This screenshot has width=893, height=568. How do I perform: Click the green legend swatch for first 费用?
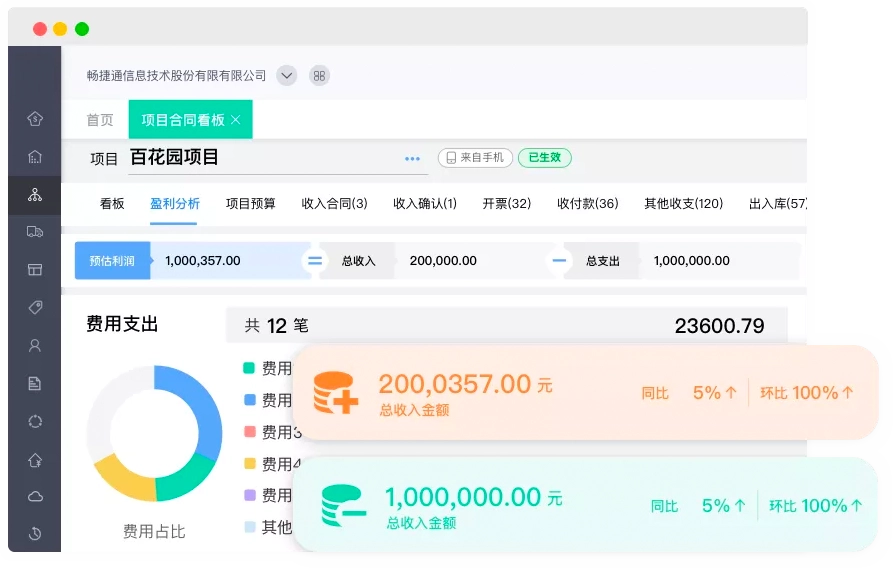tap(249, 368)
